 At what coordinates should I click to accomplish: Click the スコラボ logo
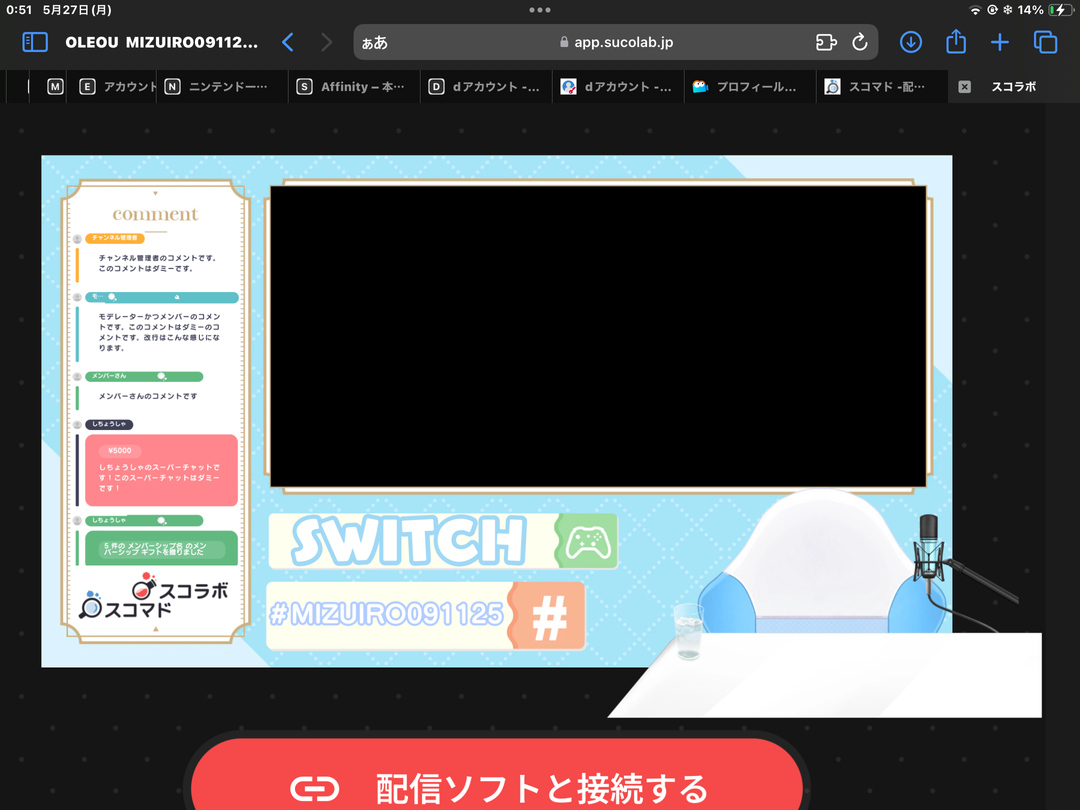(x=180, y=588)
